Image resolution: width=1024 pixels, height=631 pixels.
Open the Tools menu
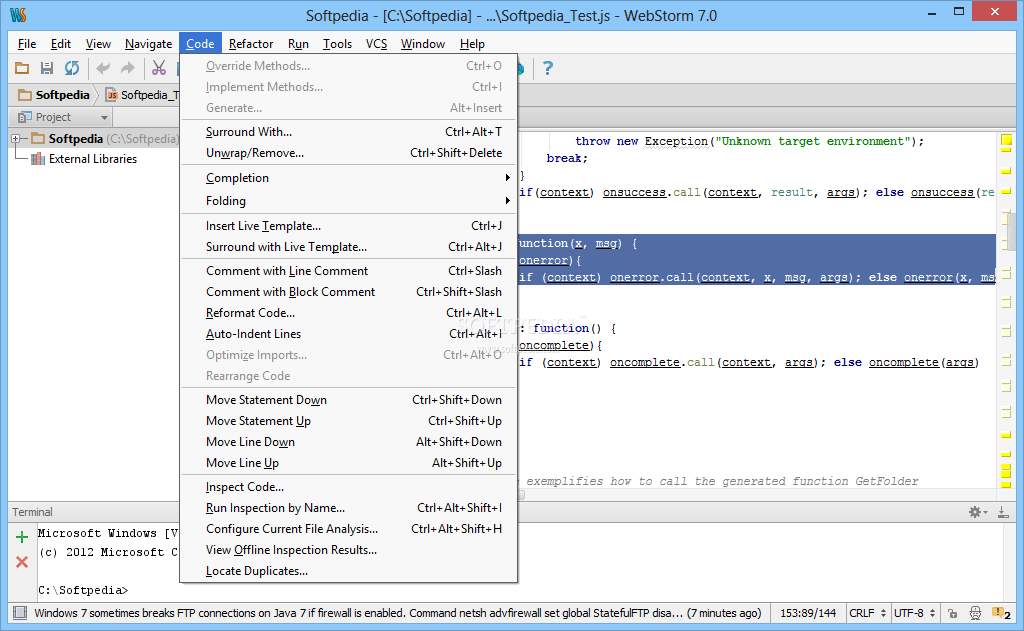(x=337, y=44)
